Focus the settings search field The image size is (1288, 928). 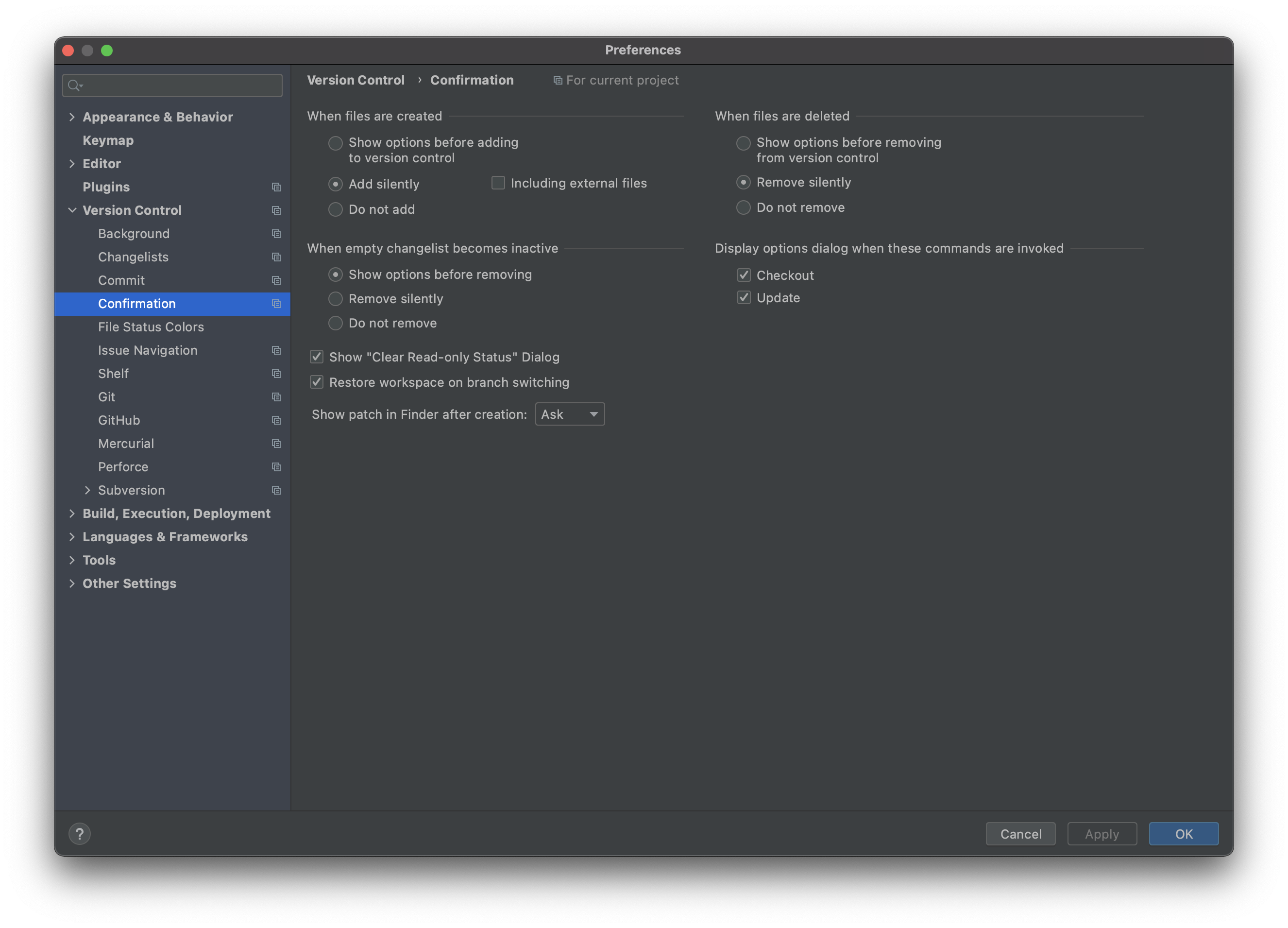182,85
